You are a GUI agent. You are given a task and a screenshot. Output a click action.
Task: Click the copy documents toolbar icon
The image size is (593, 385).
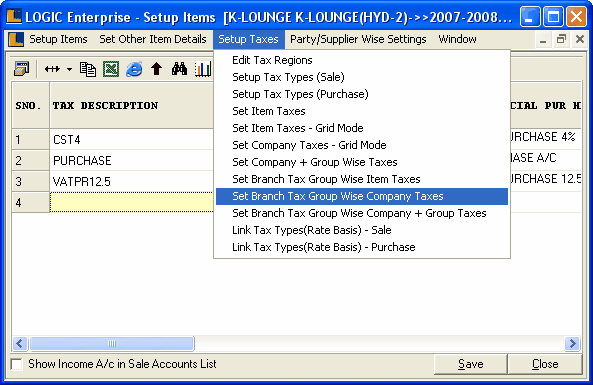click(88, 69)
